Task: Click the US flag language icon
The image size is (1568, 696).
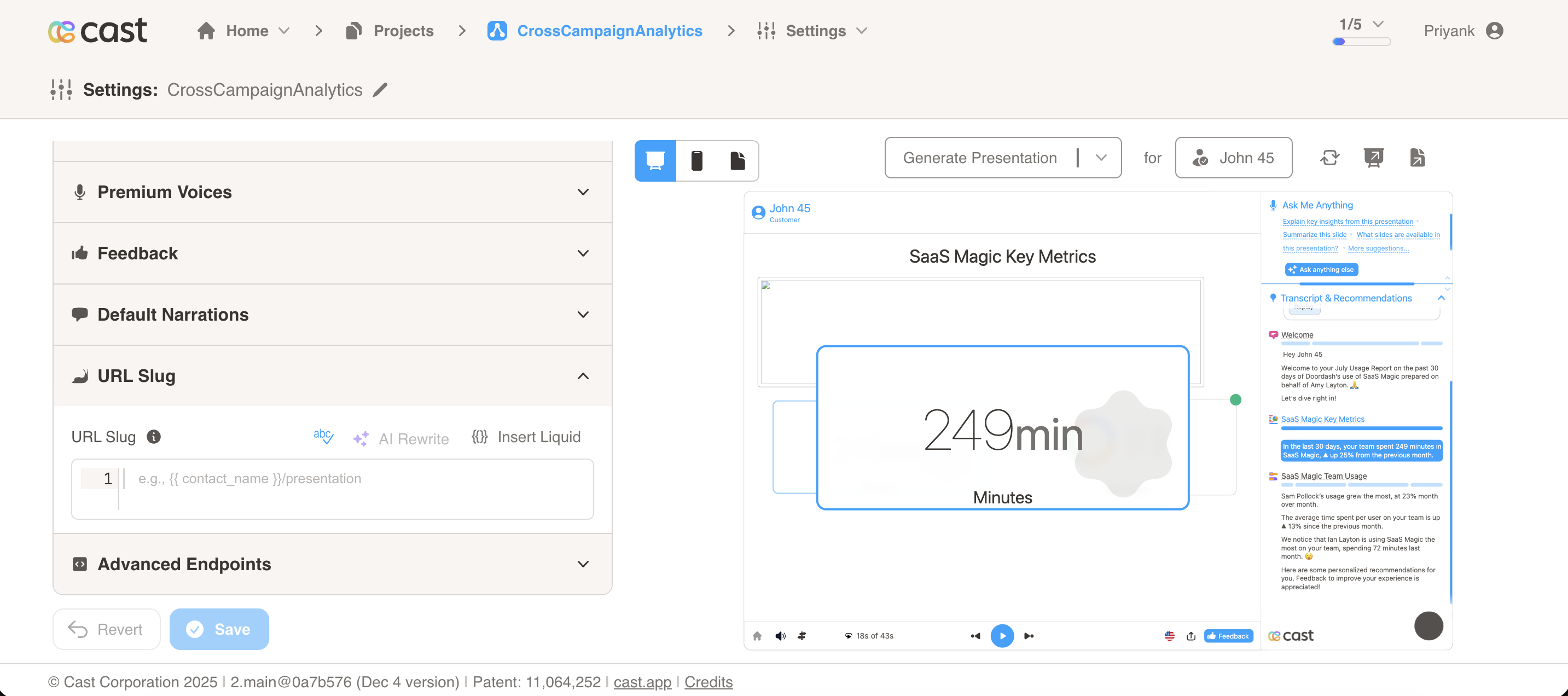Action: tap(1169, 636)
